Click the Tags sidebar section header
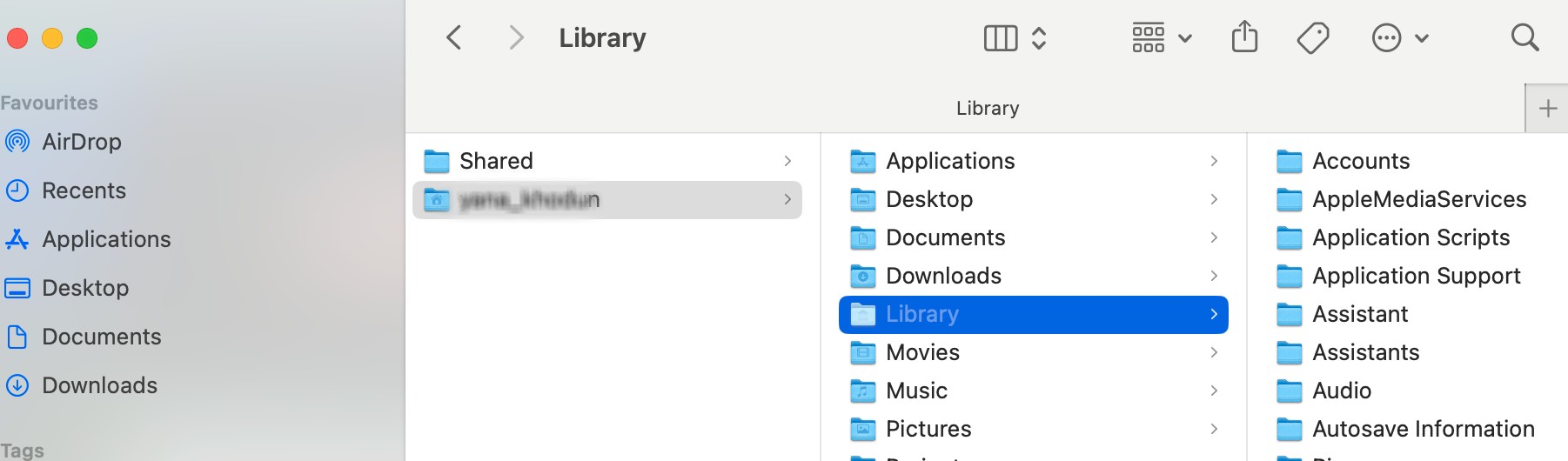This screenshot has width=1568, height=461. [x=22, y=451]
